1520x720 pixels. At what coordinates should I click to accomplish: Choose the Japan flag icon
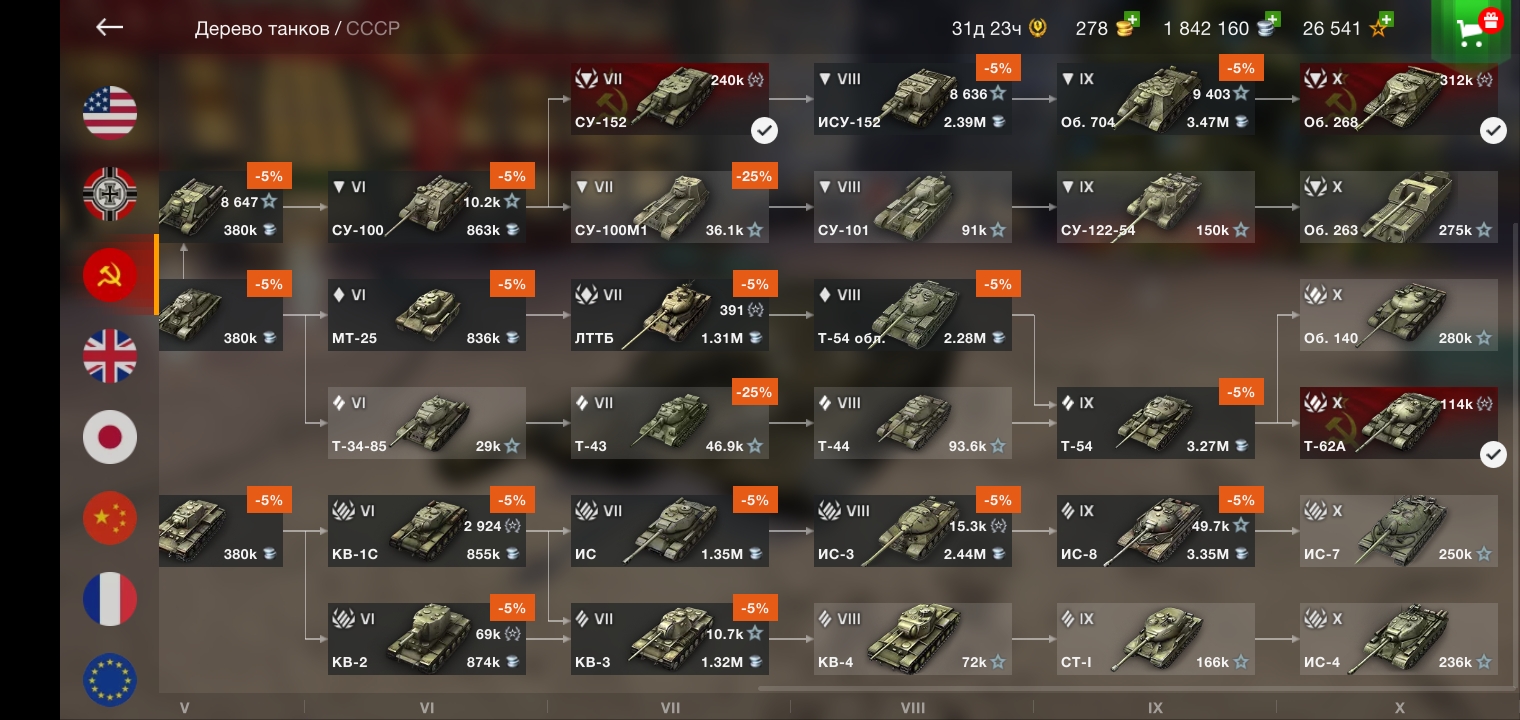110,437
